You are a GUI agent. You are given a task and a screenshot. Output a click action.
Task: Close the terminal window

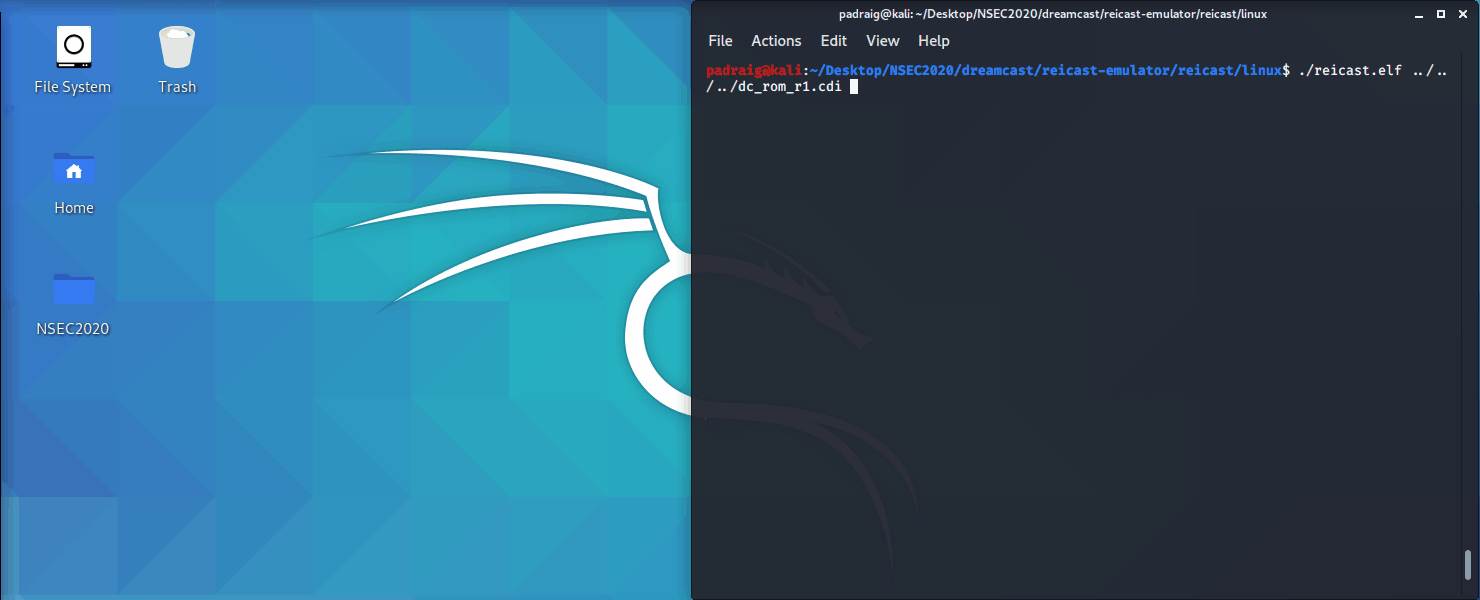click(1462, 14)
